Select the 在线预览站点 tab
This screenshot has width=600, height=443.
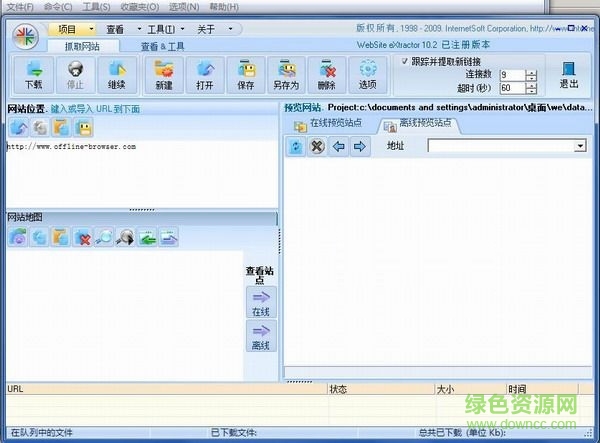(331, 124)
